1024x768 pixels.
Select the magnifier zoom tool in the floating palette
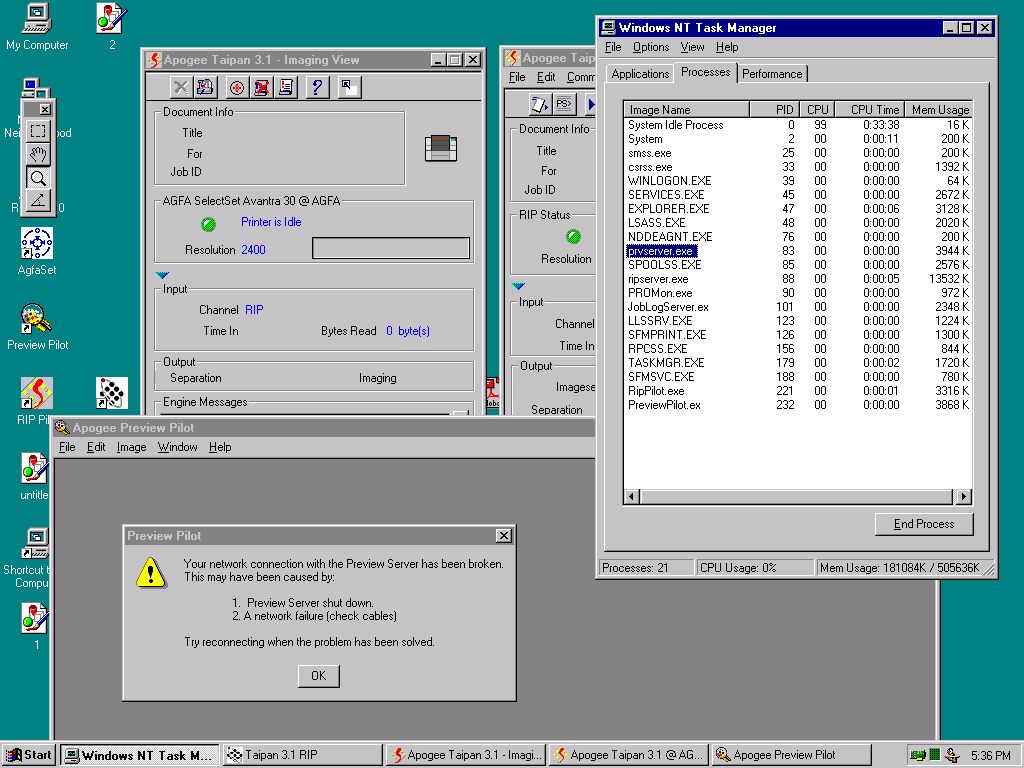click(x=38, y=178)
